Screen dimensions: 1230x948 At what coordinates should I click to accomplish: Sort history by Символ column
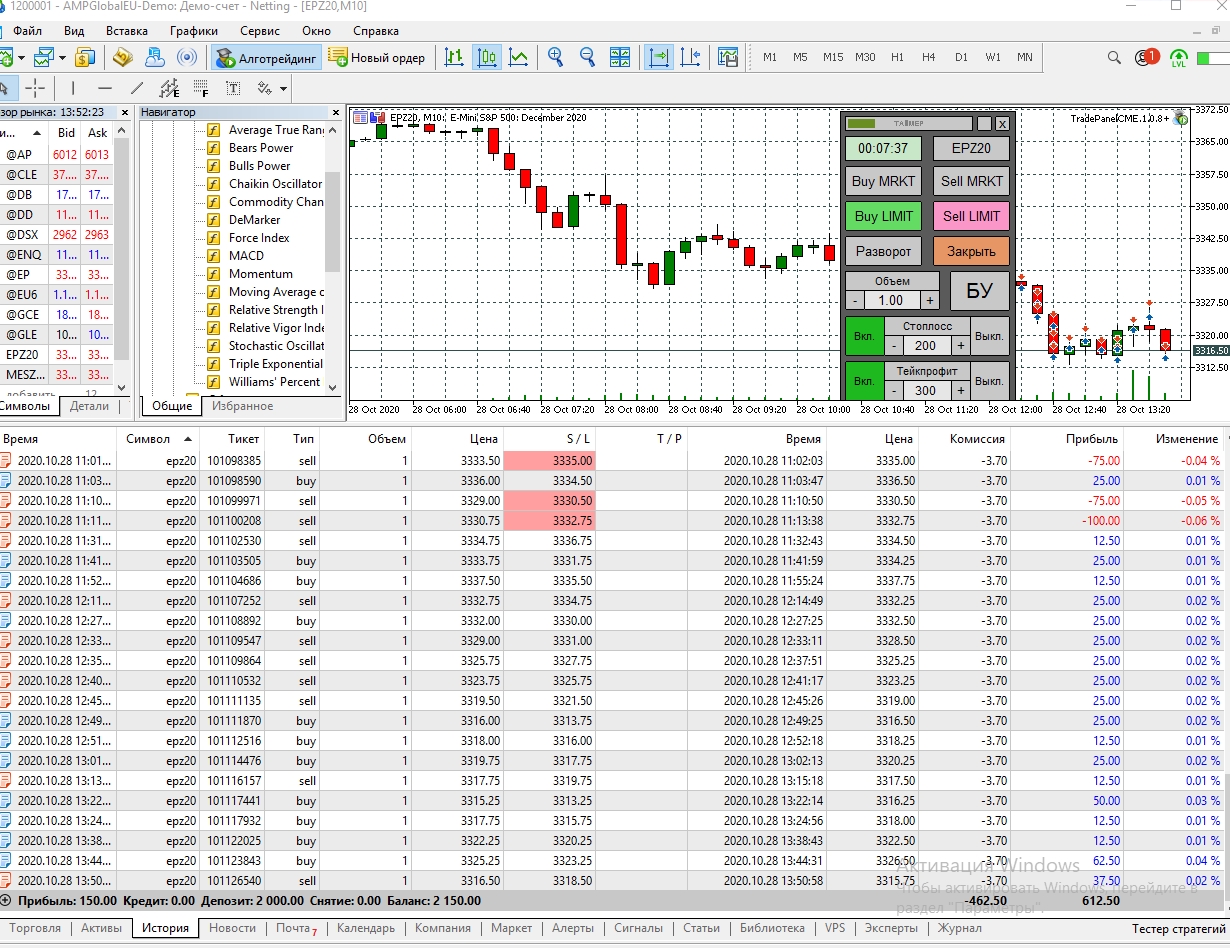tap(158, 439)
